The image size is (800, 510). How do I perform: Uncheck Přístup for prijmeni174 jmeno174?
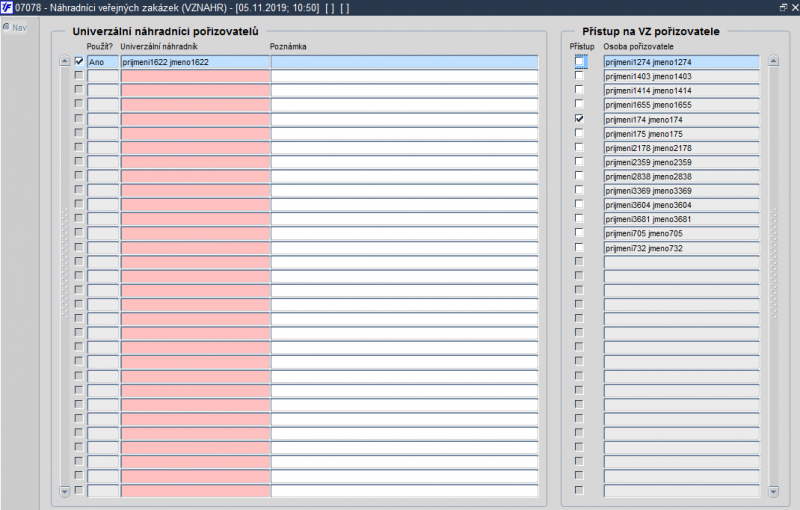(579, 118)
